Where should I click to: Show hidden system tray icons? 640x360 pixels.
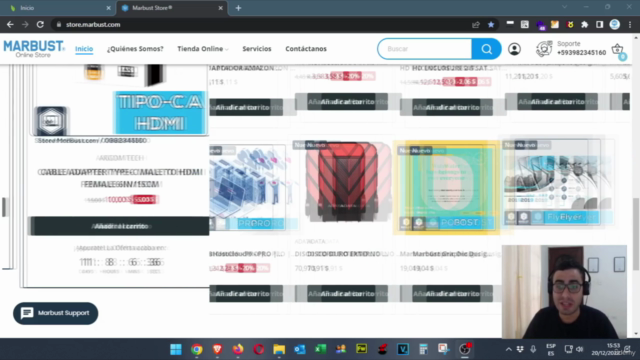click(509, 349)
